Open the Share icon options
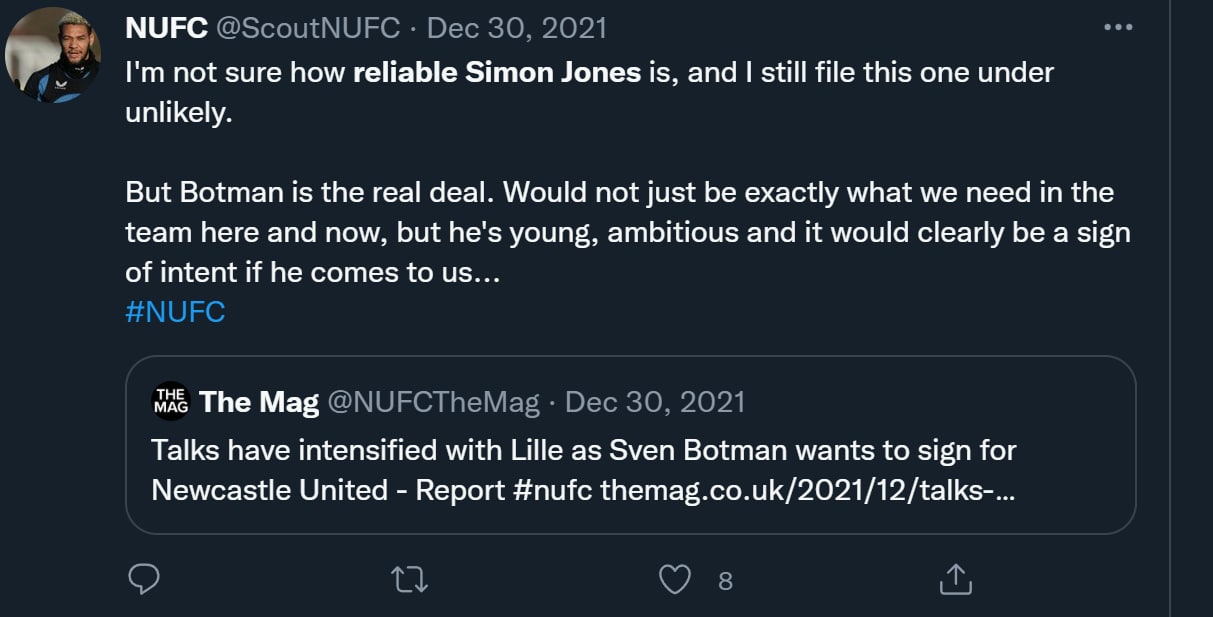 click(955, 578)
